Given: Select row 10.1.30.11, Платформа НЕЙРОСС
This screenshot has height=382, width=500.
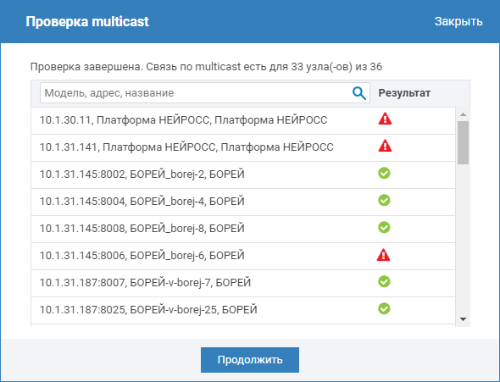Looking at the screenshot, I should click(x=243, y=121).
